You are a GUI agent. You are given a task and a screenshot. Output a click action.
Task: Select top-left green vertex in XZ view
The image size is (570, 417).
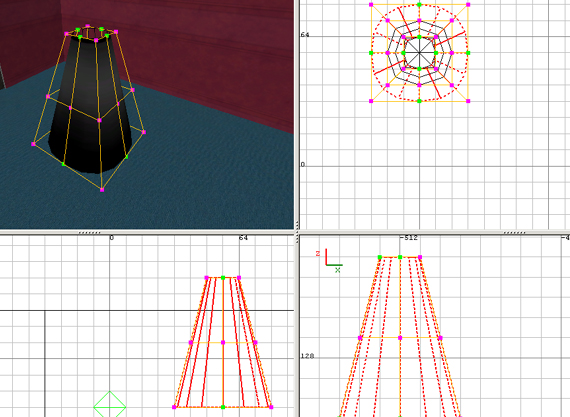point(380,257)
